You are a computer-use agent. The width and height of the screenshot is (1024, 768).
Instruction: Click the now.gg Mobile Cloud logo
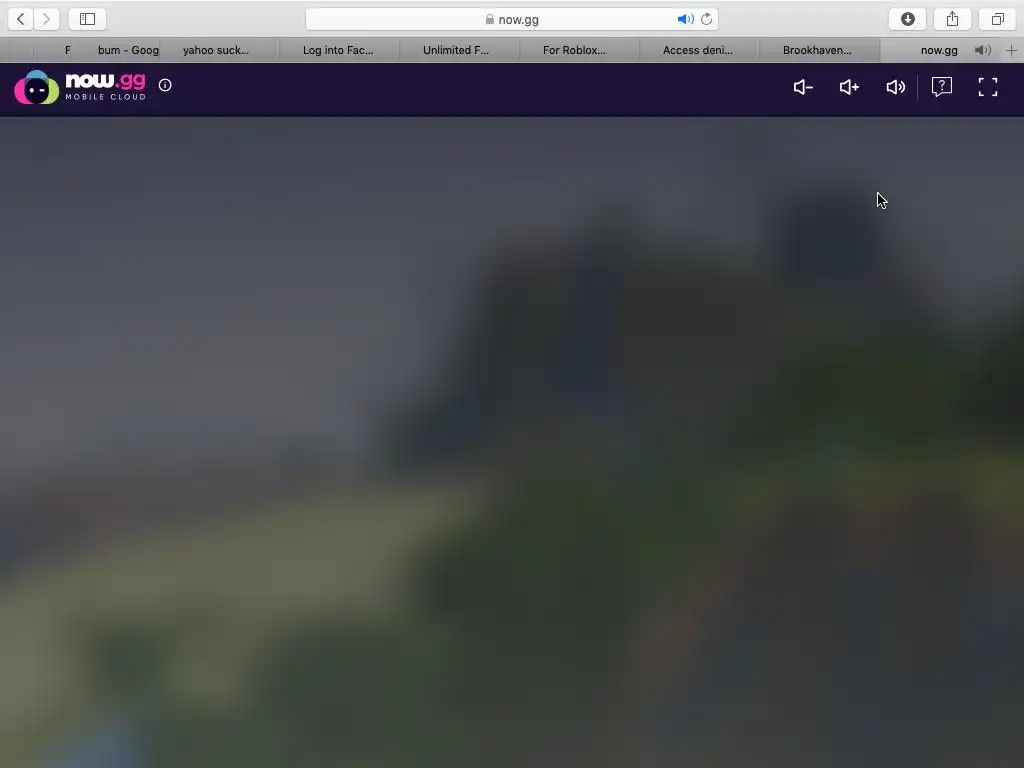80,87
